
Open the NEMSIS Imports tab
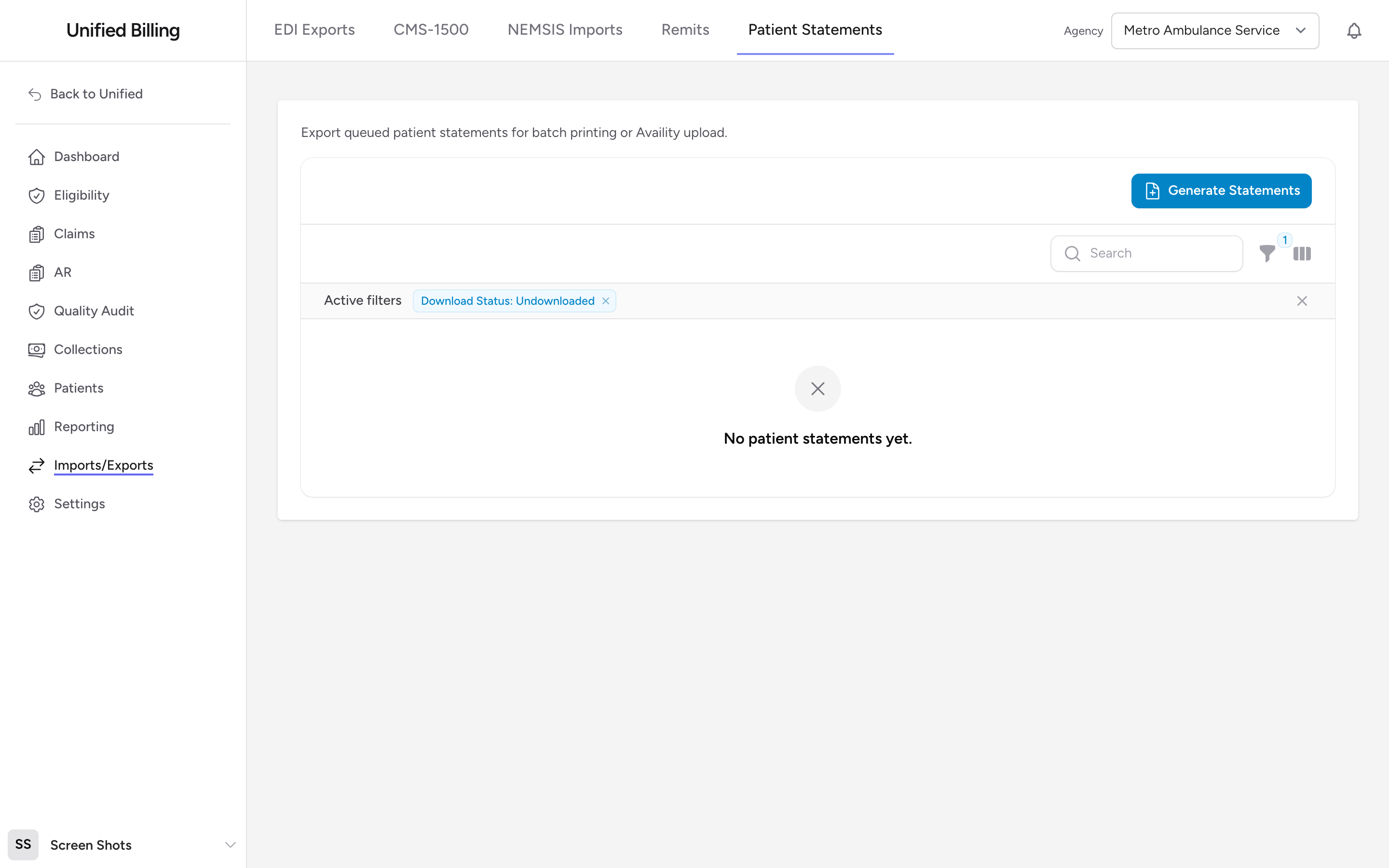pos(565,30)
